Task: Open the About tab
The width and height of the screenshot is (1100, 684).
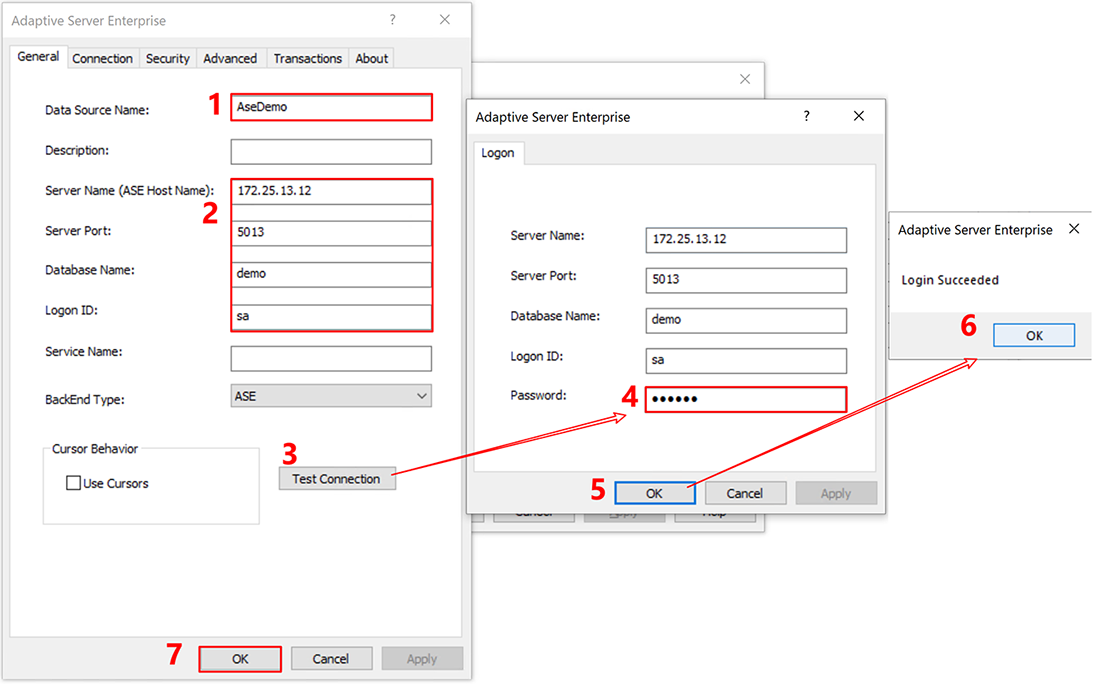Action: click(x=371, y=58)
